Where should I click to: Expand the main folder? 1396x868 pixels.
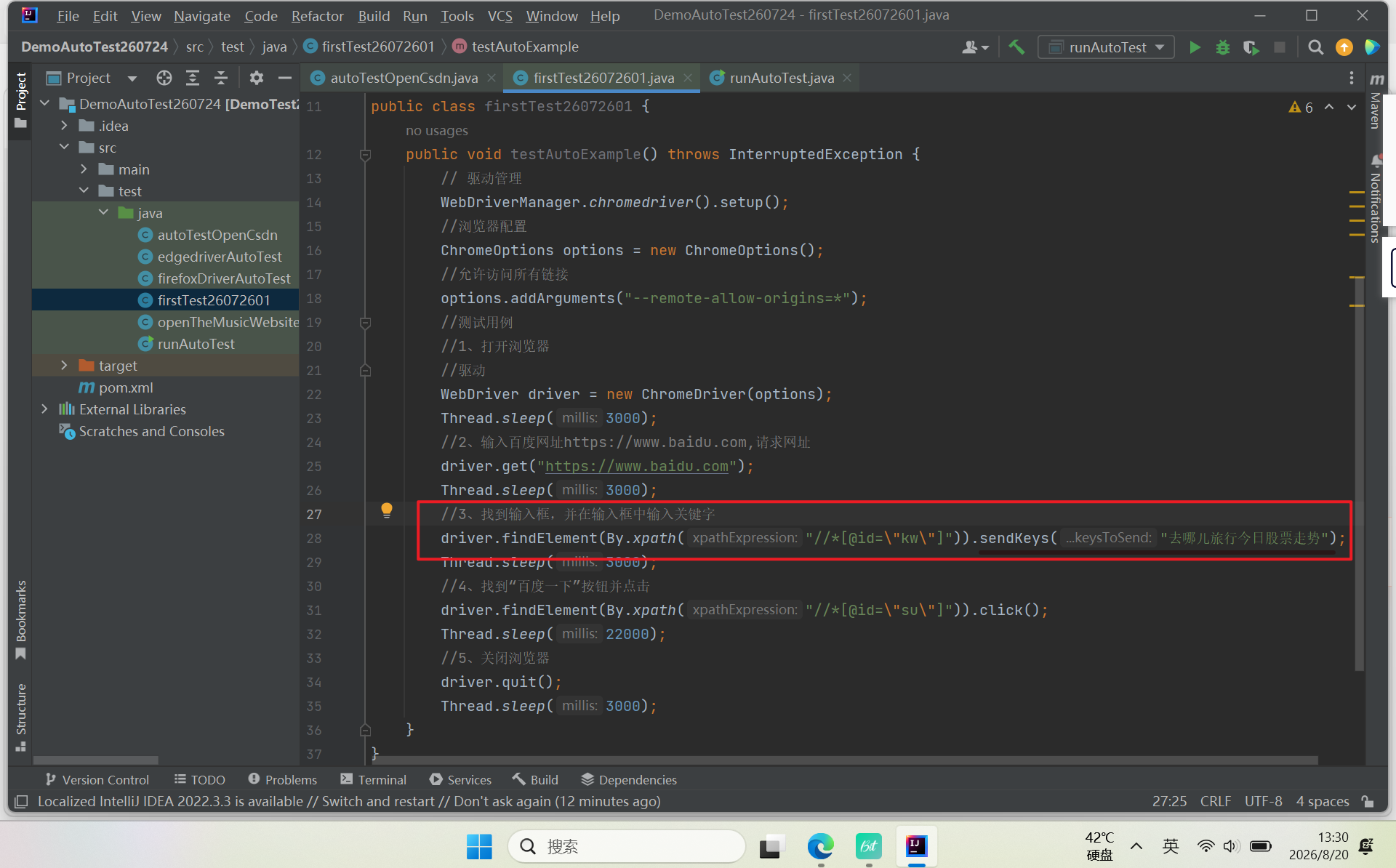click(x=84, y=169)
